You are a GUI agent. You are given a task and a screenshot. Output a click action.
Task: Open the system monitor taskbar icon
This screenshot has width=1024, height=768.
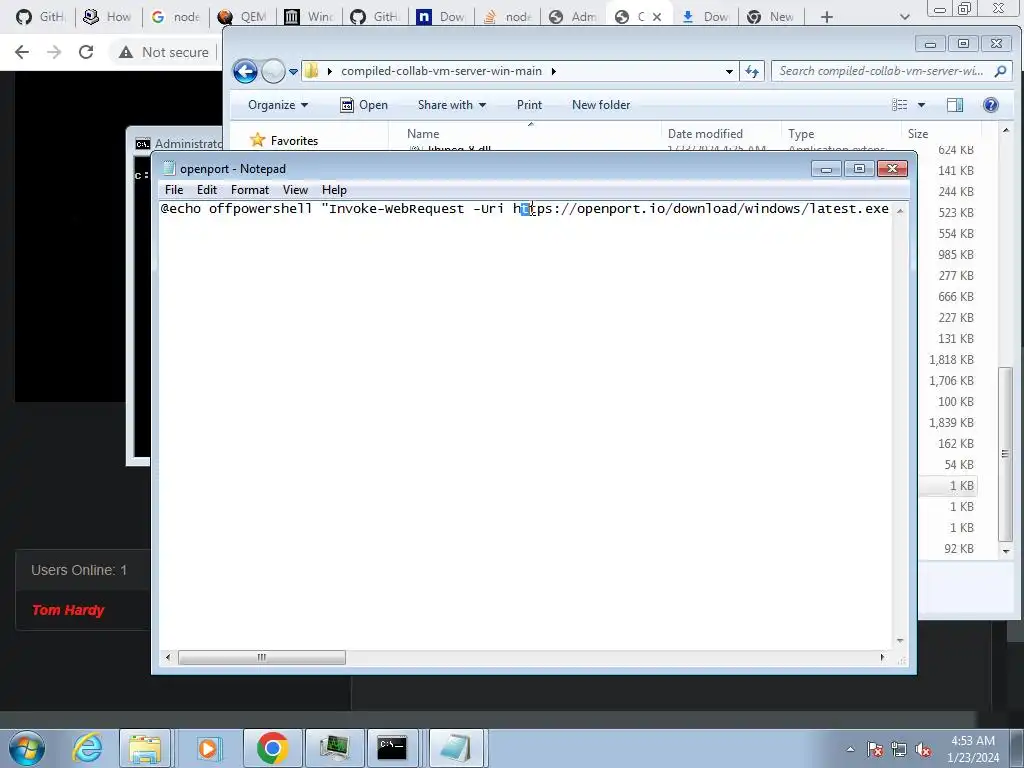334,748
